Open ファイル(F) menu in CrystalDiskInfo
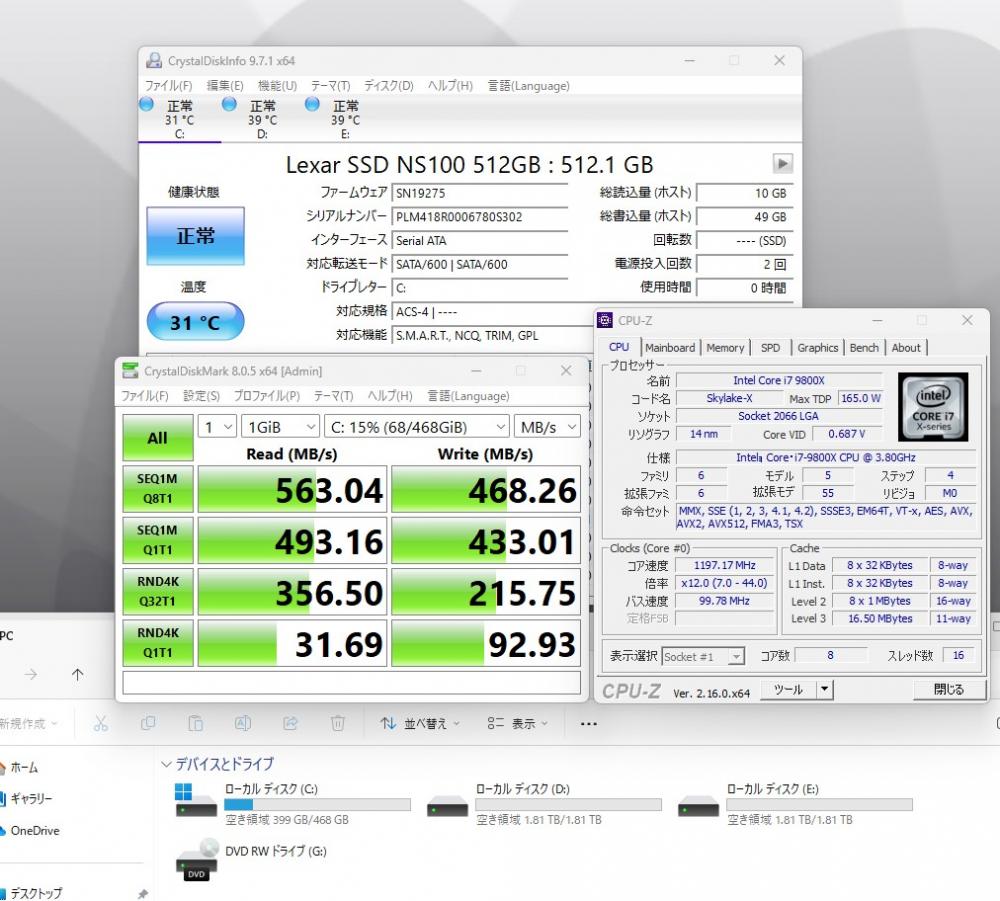 (x=168, y=85)
